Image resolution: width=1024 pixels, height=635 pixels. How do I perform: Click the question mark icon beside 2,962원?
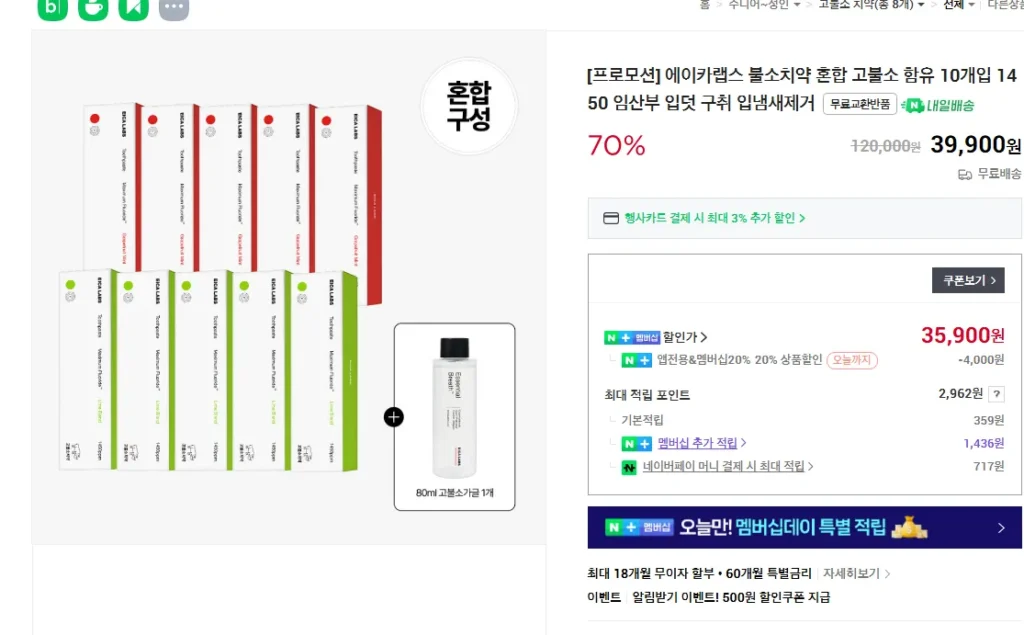tap(996, 394)
